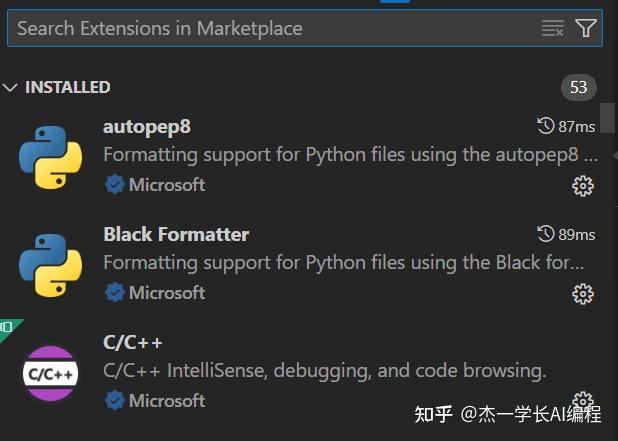
Task: Select the C/C++ extension title
Action: [x=133, y=343]
